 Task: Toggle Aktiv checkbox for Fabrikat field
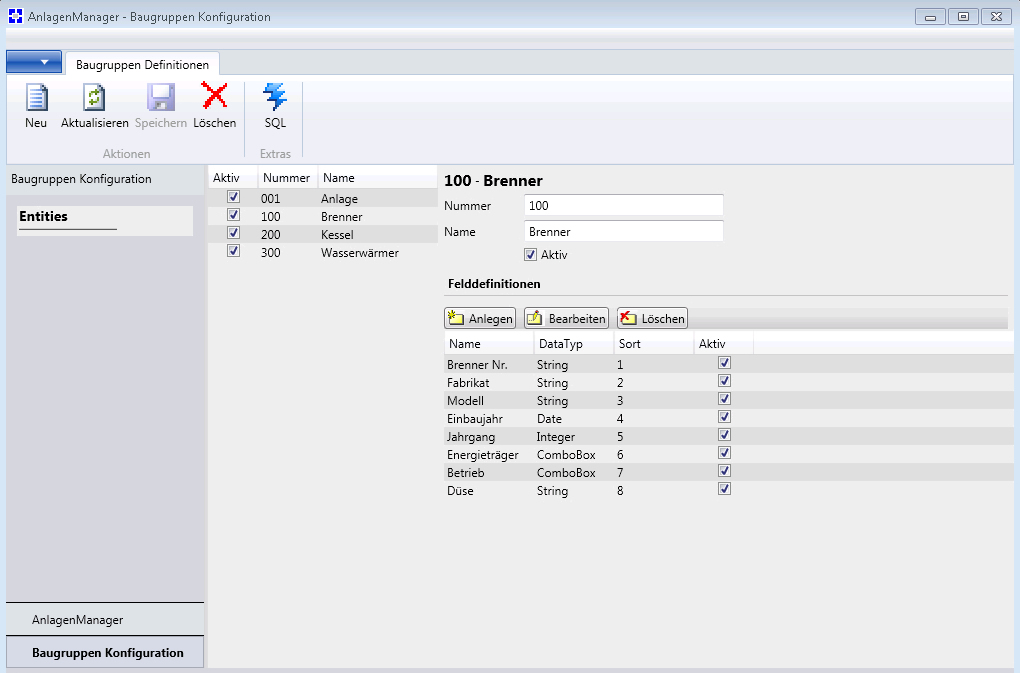click(725, 381)
